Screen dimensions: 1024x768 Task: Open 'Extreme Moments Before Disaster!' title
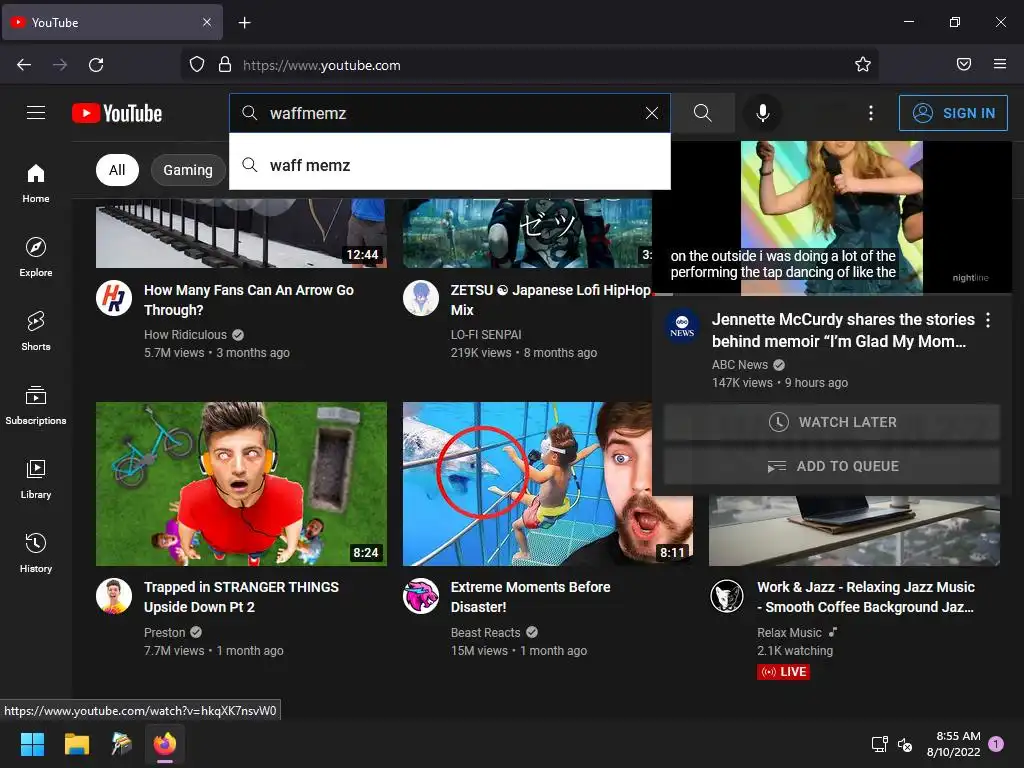pyautogui.click(x=530, y=597)
